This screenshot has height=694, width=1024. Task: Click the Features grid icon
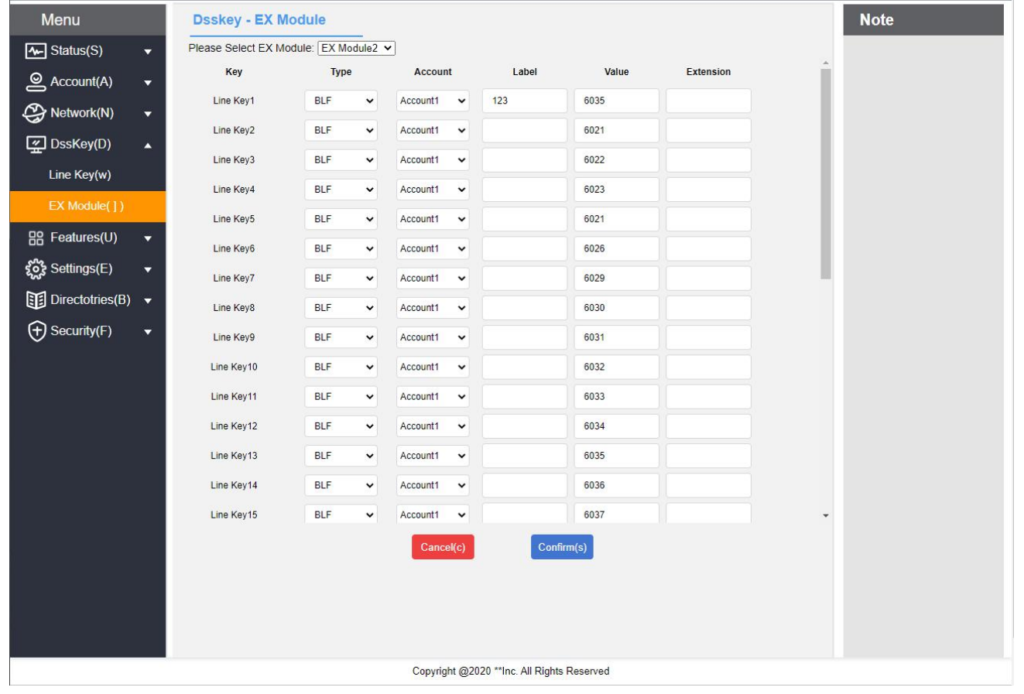click(x=36, y=238)
